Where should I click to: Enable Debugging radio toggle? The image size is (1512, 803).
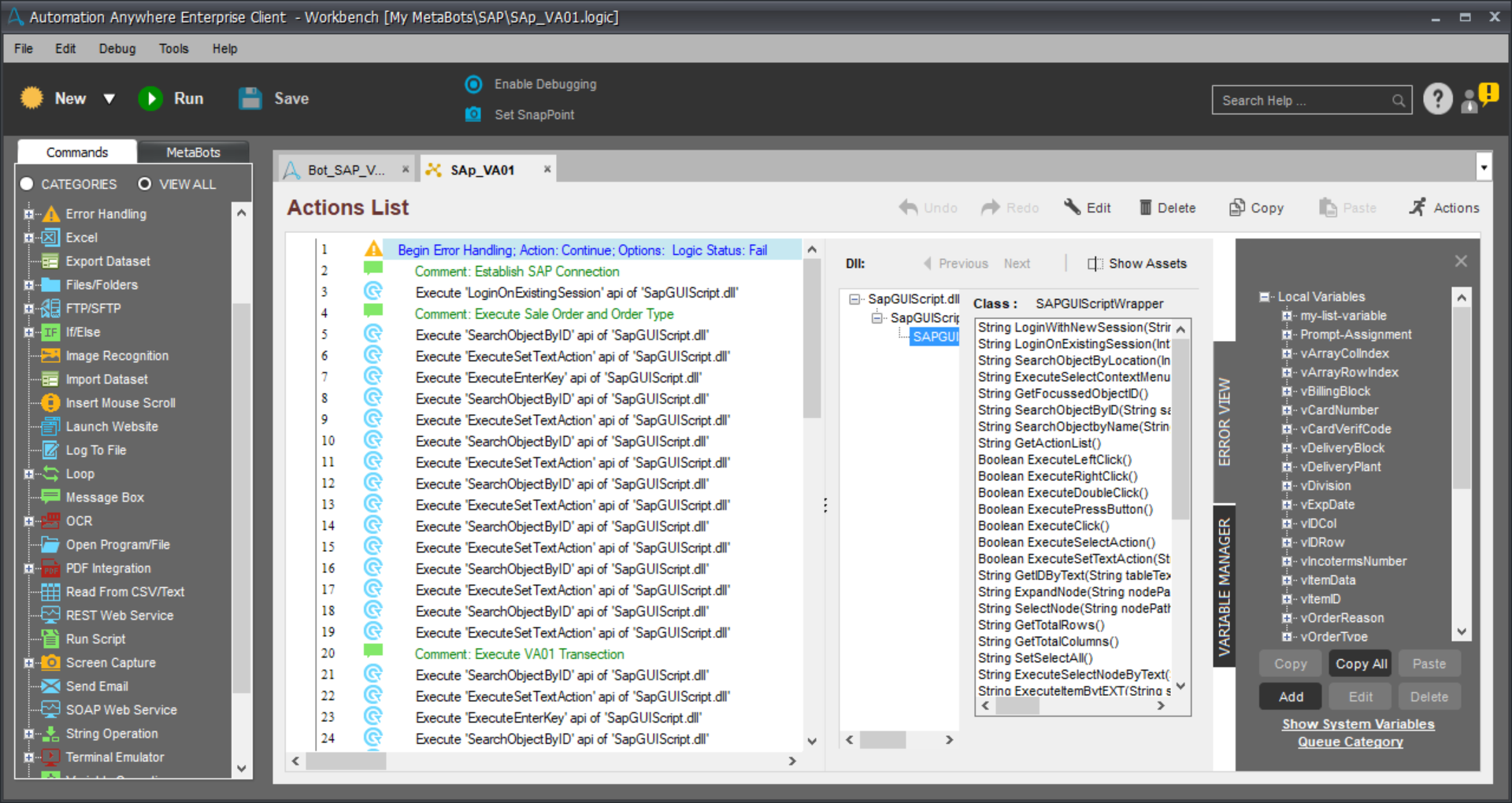click(x=473, y=84)
